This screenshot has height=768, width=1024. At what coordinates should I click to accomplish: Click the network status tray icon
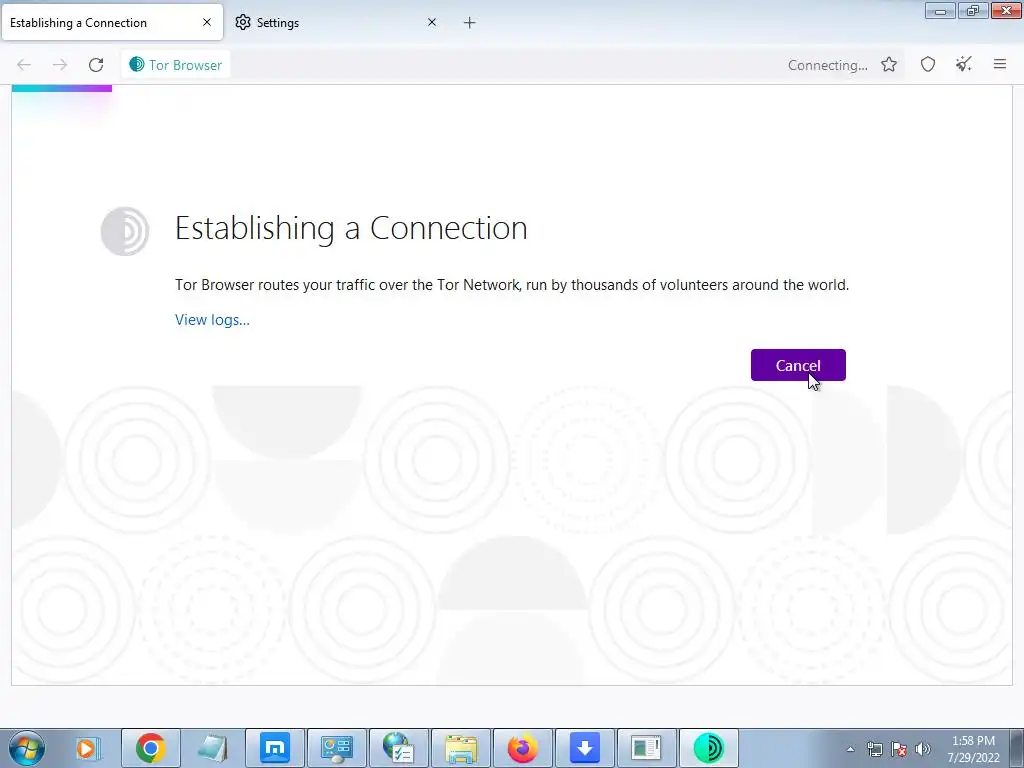[x=874, y=749]
